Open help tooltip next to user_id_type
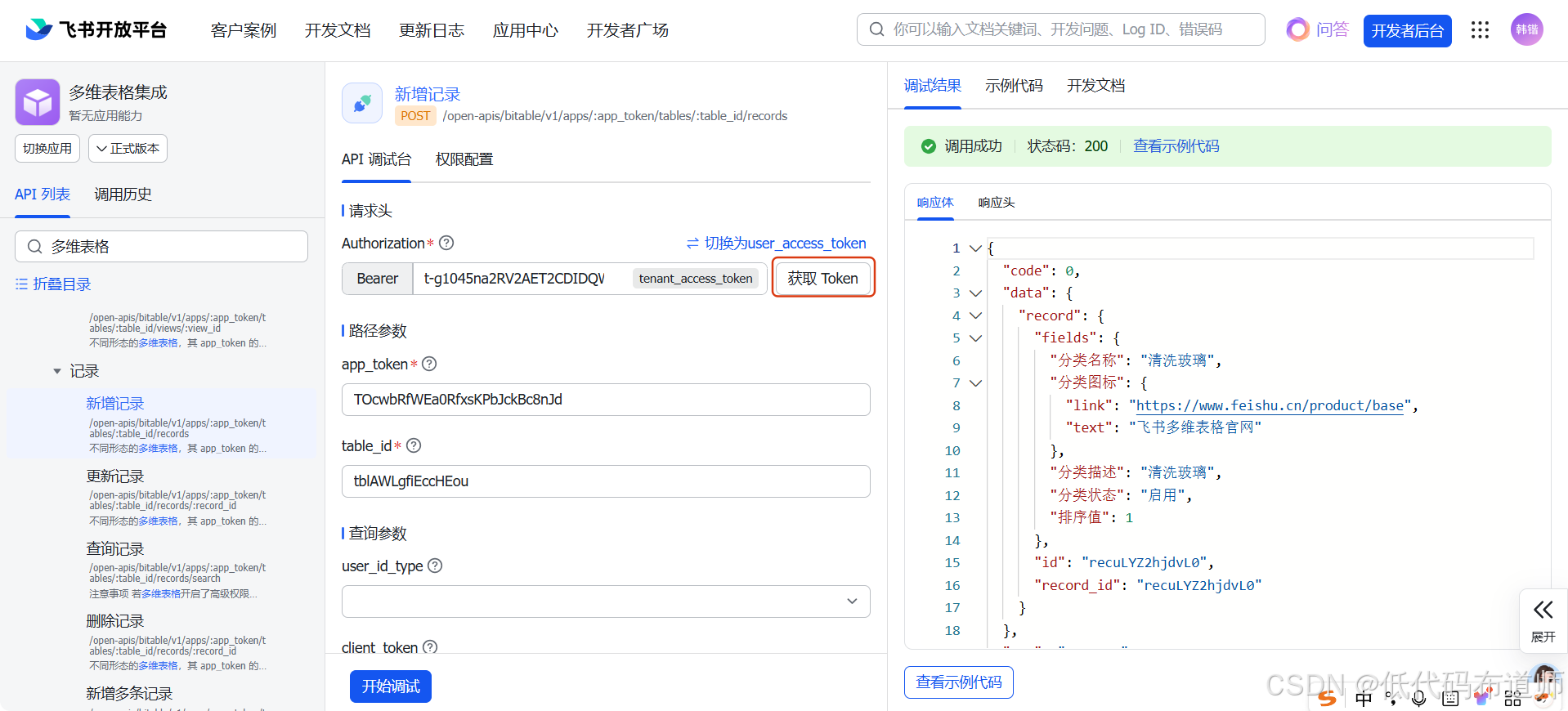Image resolution: width=1568 pixels, height=711 pixels. (x=435, y=566)
